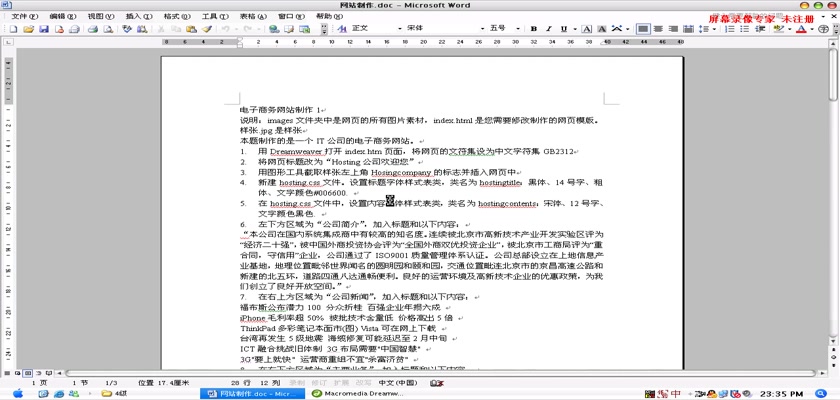Image resolution: width=840 pixels, height=400 pixels.
Task: Align text right button
Action: click(674, 28)
